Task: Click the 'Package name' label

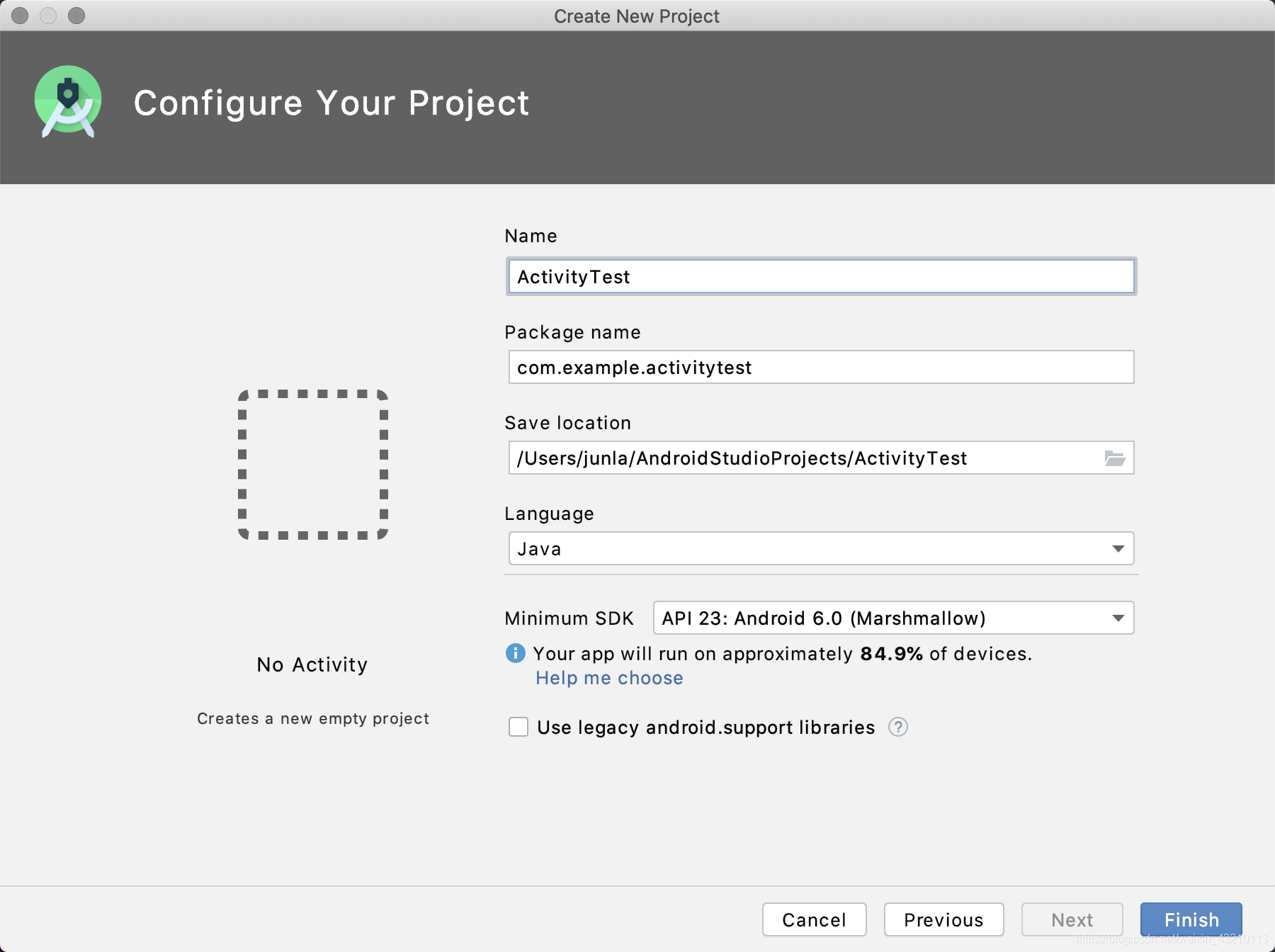Action: [572, 332]
